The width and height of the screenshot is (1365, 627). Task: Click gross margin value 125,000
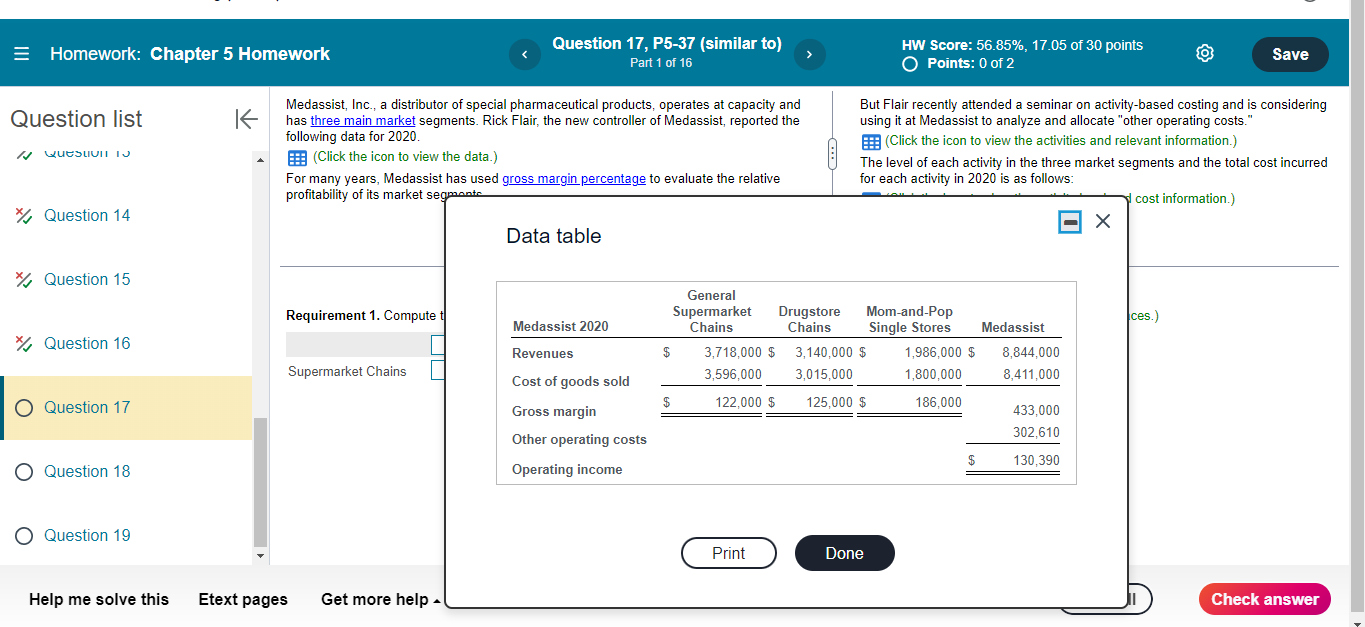[x=830, y=402]
